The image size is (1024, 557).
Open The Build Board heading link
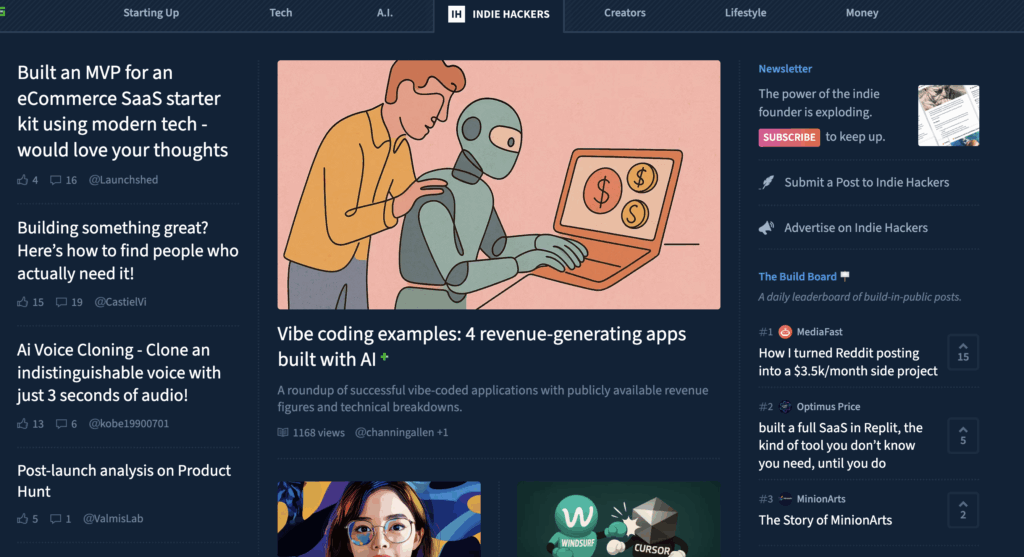[x=797, y=276]
